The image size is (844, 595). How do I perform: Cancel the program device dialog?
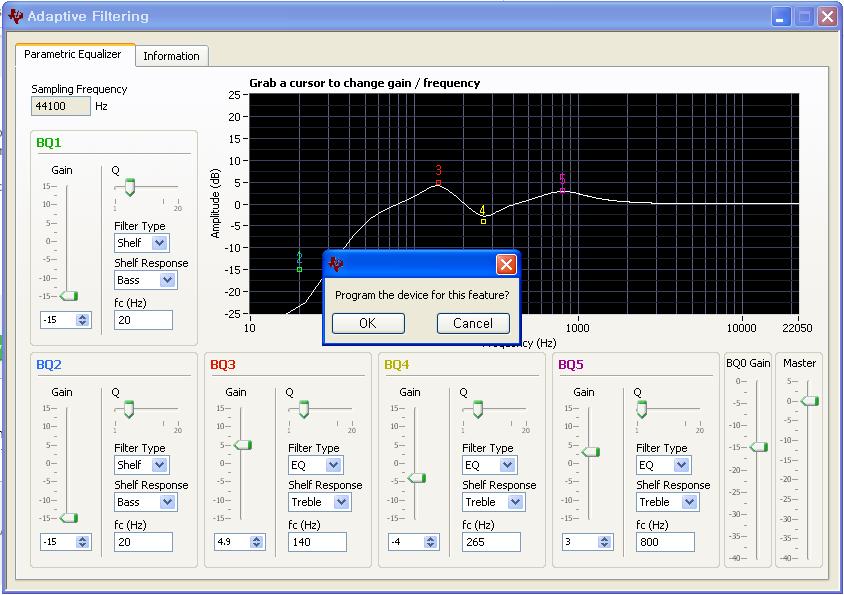pos(473,323)
